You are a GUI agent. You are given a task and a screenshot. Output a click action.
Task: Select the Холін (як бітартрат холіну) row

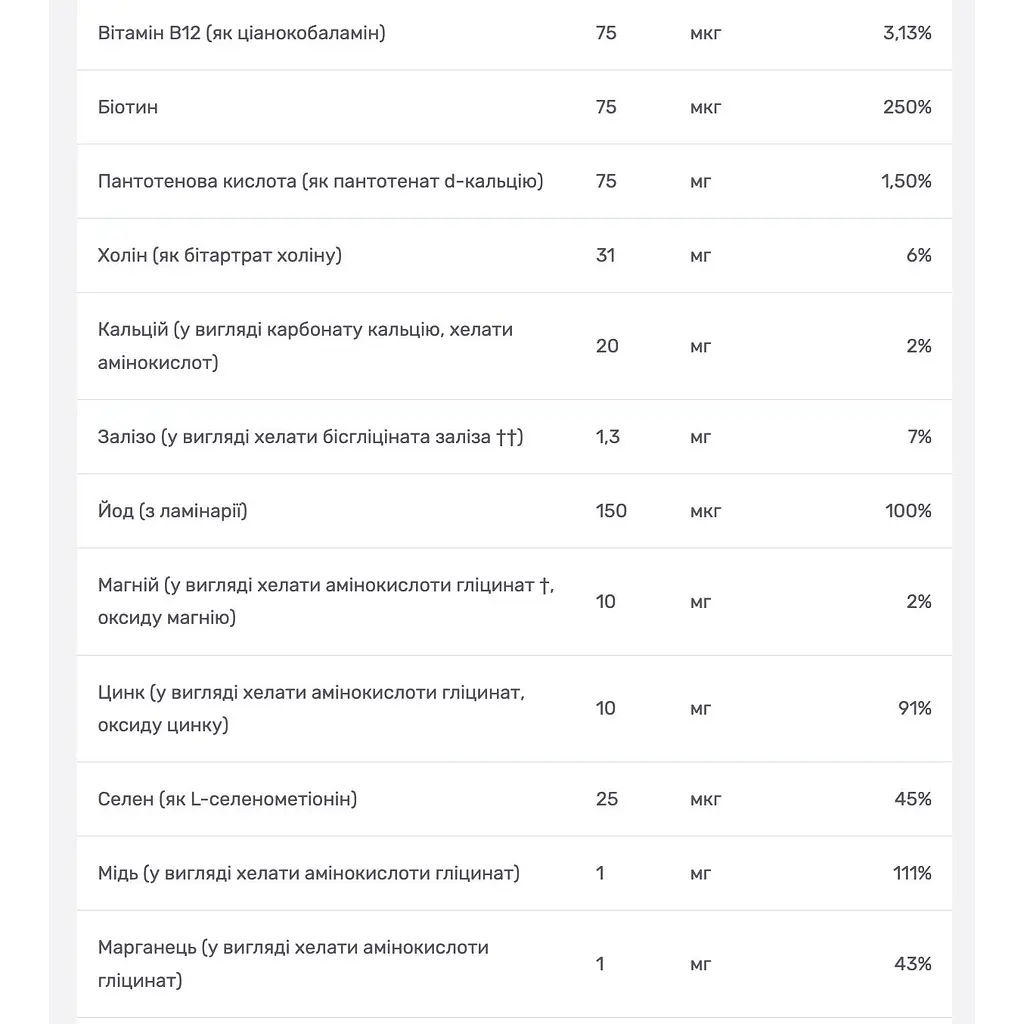(514, 255)
